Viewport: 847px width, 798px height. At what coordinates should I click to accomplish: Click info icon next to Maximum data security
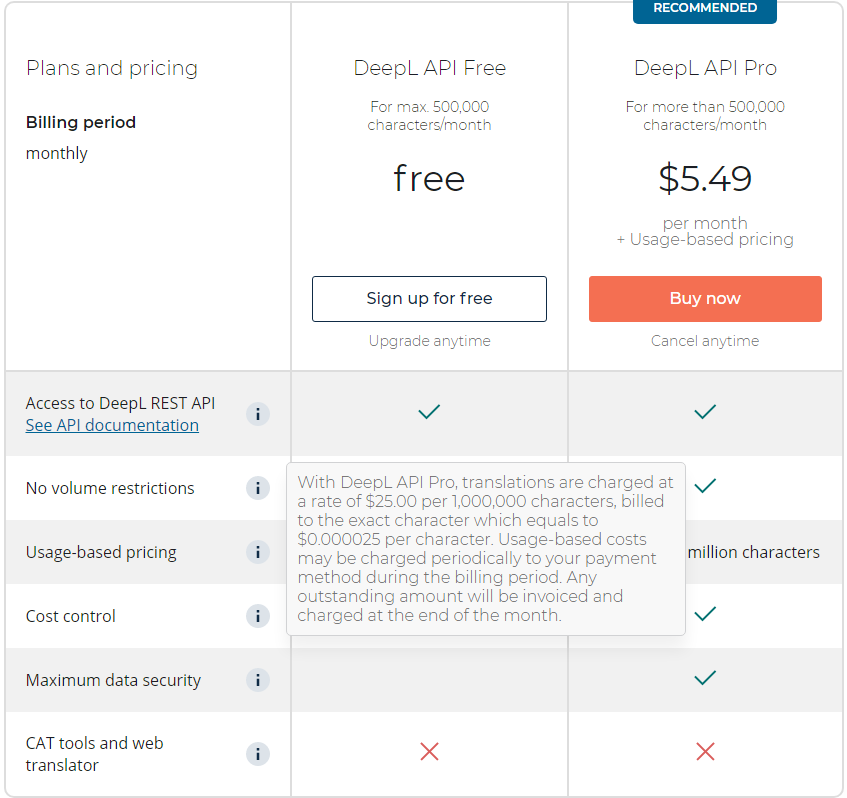click(258, 680)
